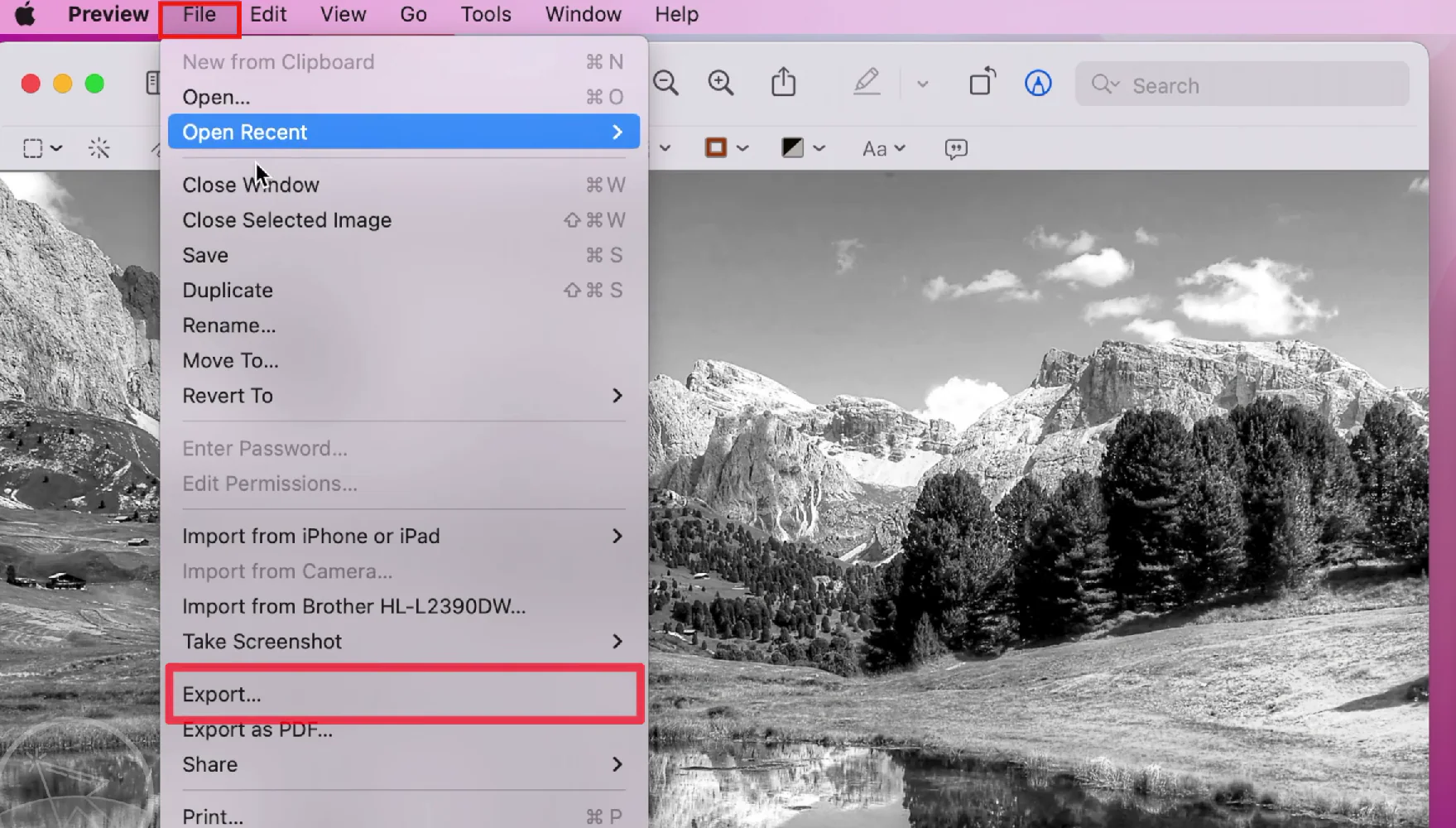Choose Duplicate in File menu
This screenshot has width=1456, height=828.
click(404, 291)
